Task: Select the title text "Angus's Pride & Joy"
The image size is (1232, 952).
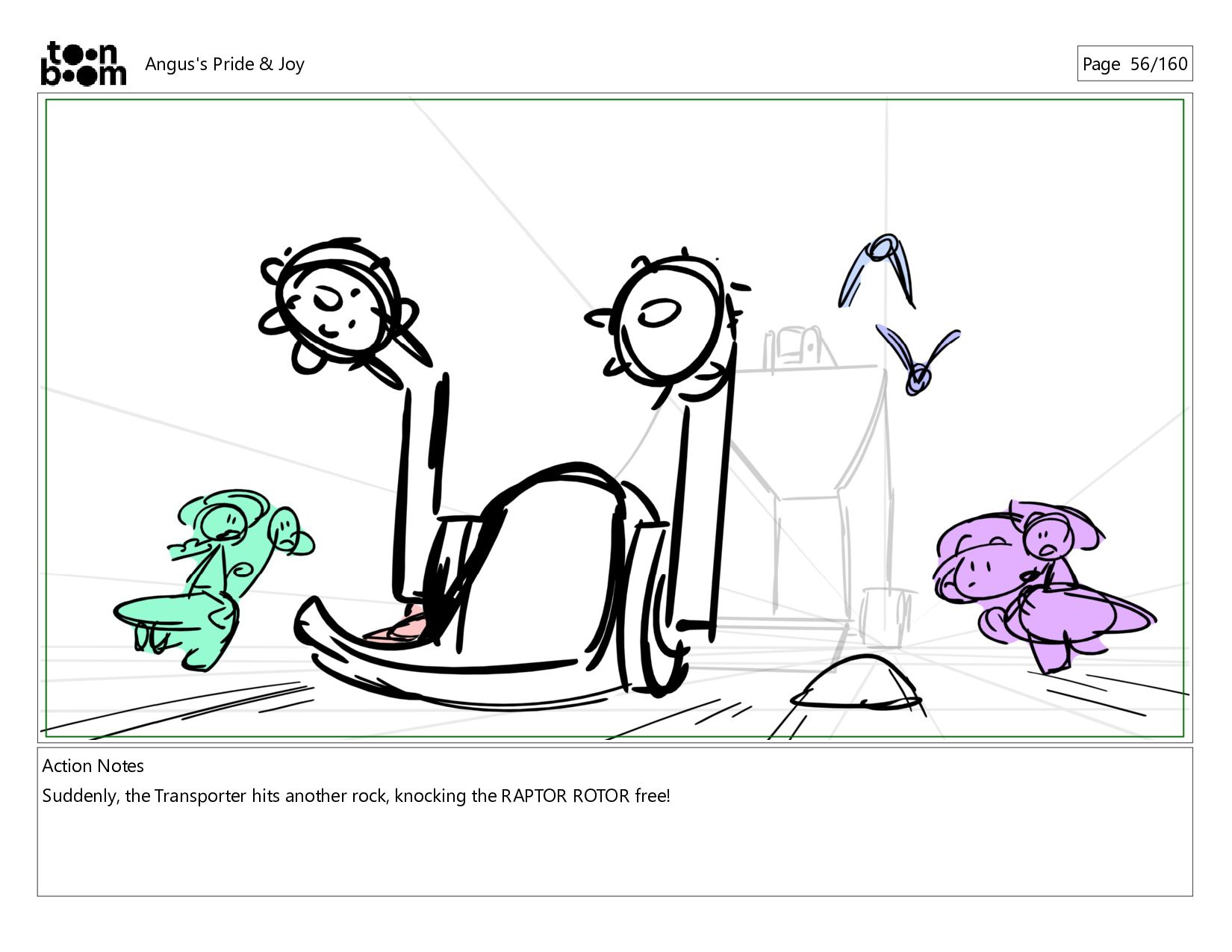Action: (225, 64)
